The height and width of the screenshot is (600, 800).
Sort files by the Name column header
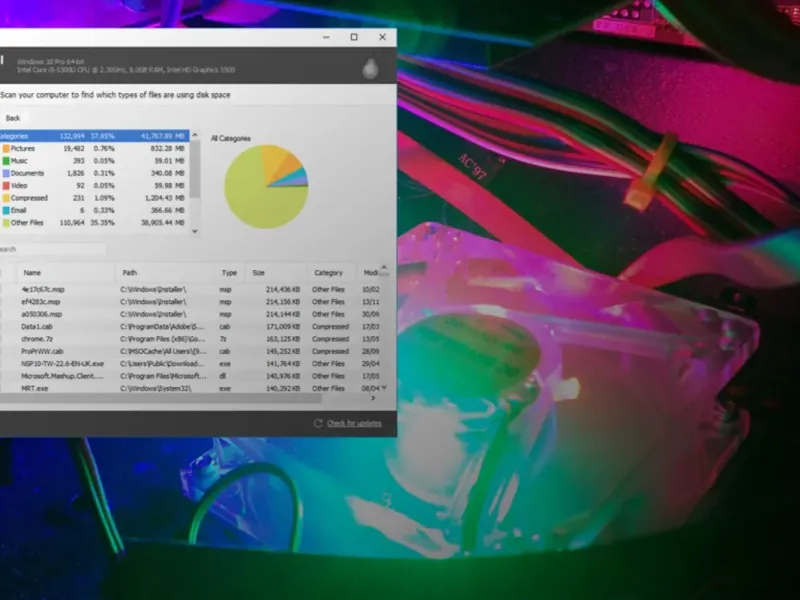(x=66, y=273)
